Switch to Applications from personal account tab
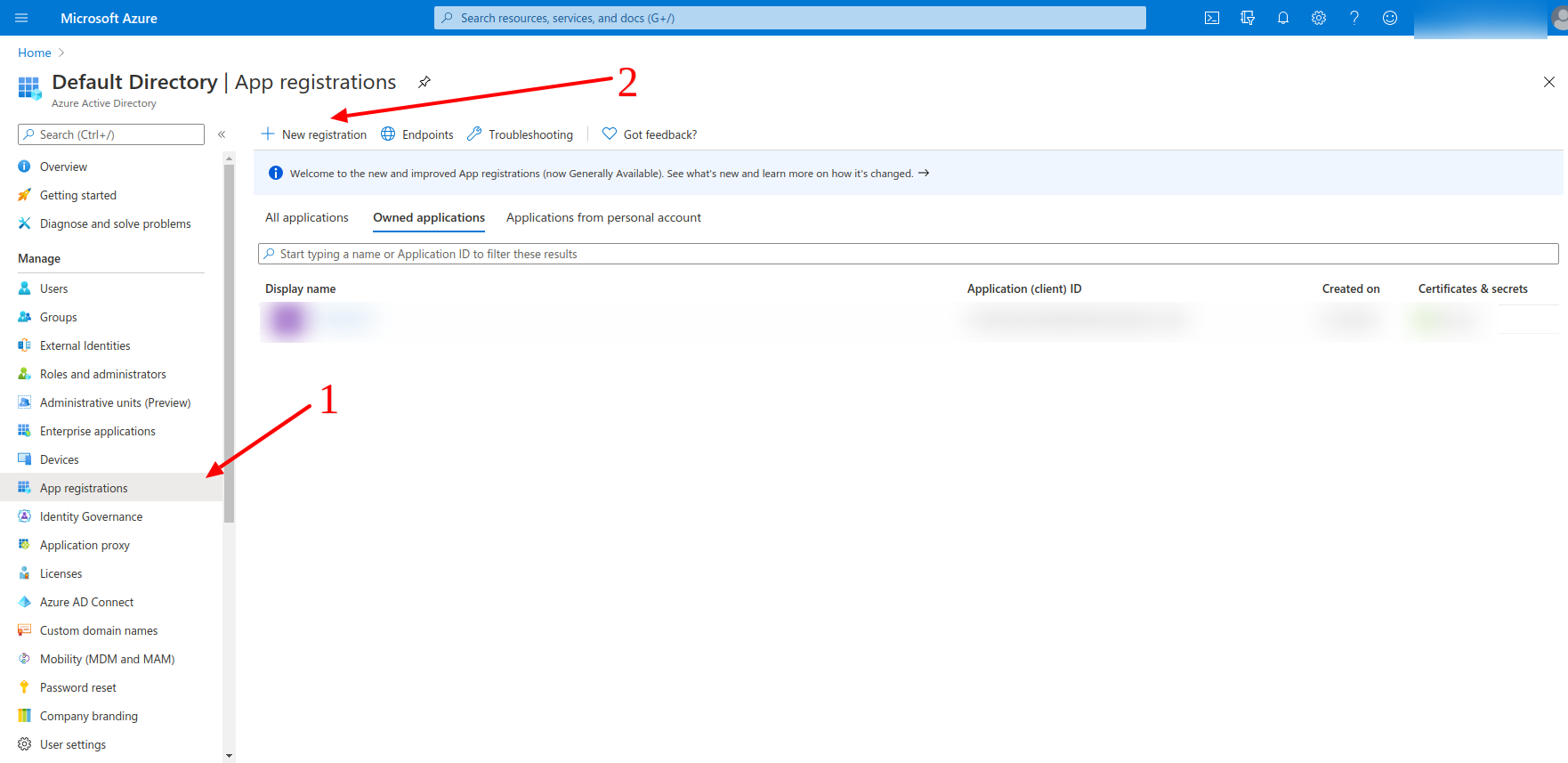The image size is (1568, 763). [603, 217]
